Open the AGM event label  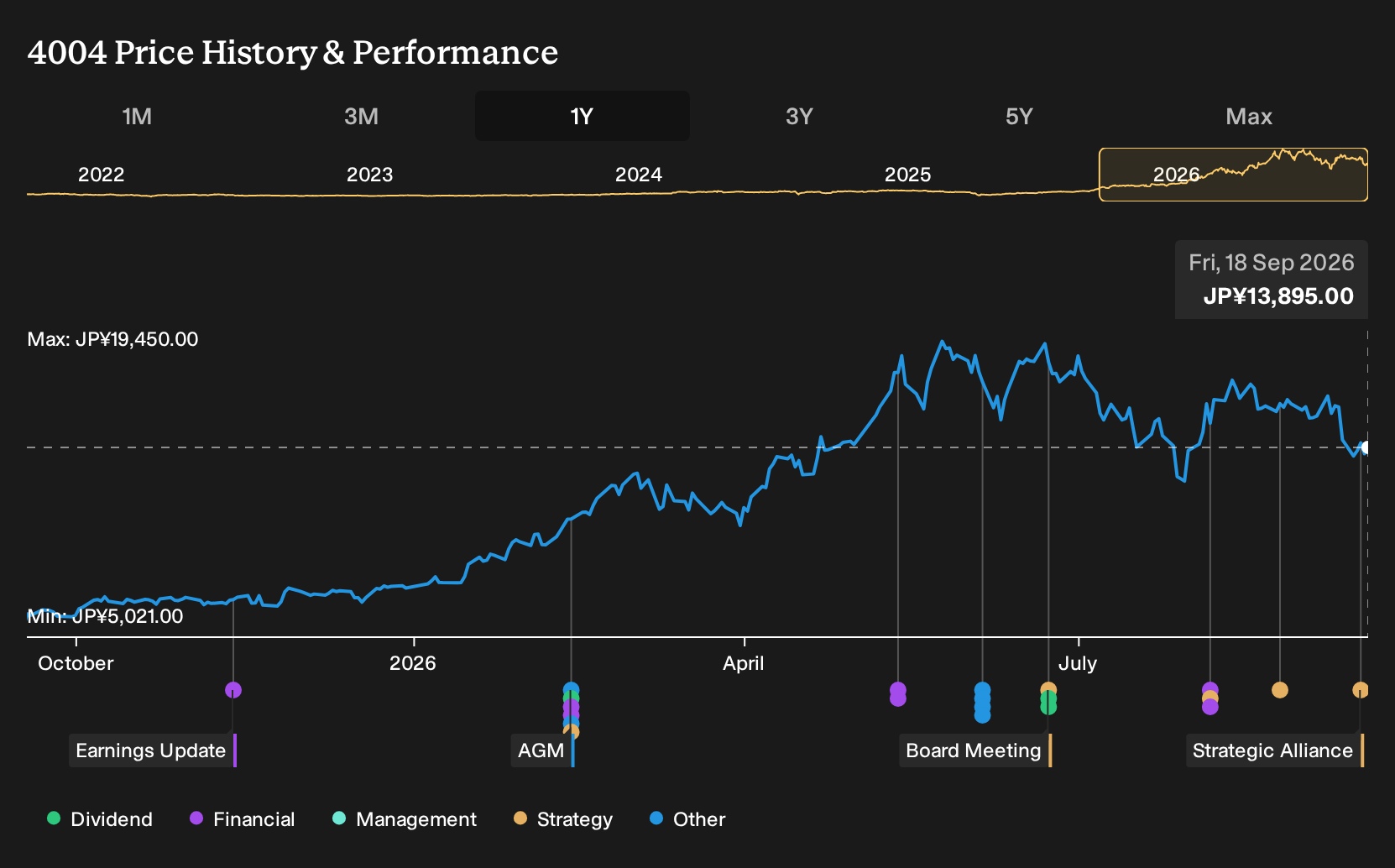point(542,750)
